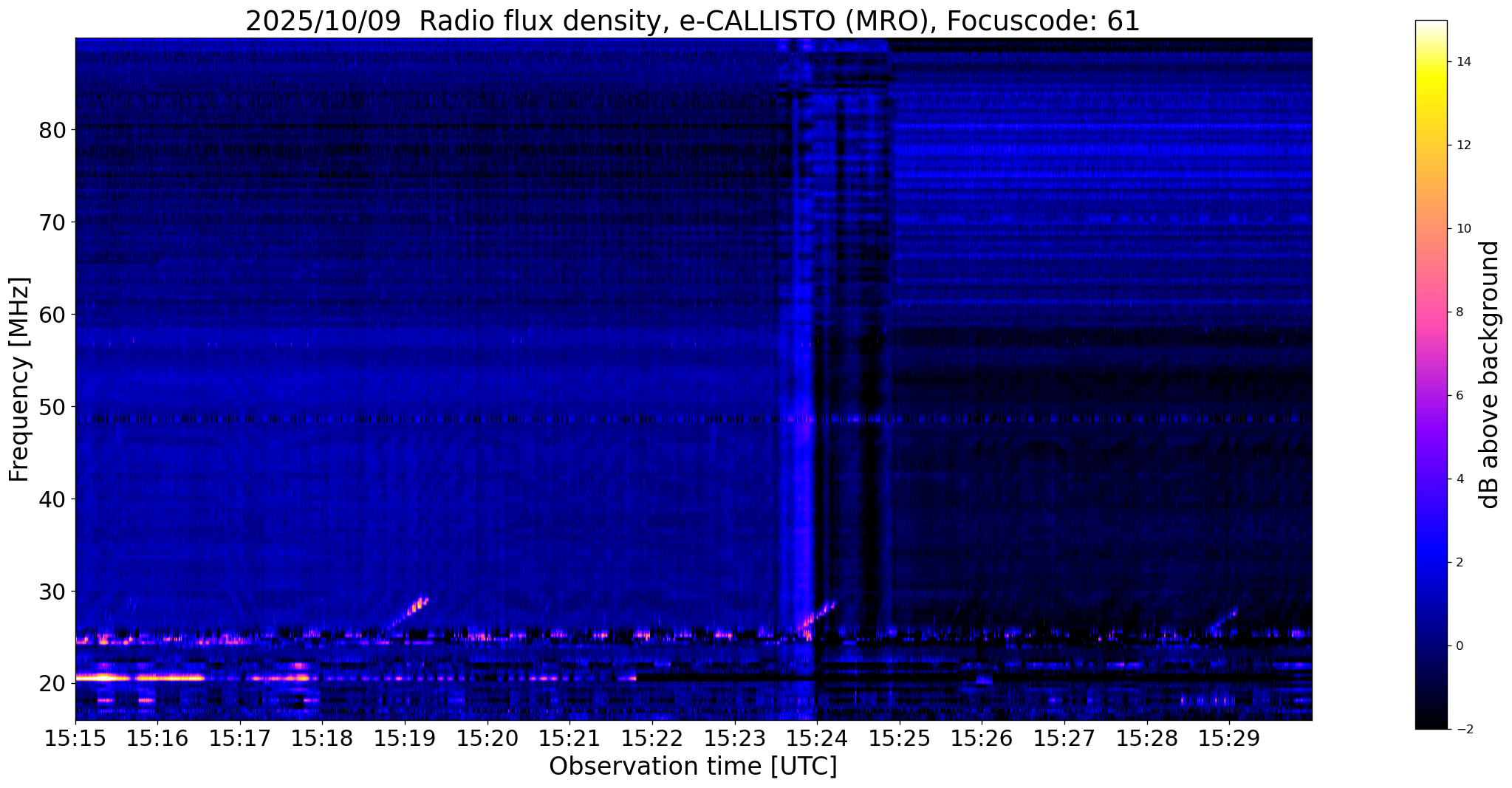Viewport: 1512px width, 788px height.
Task: Click the 15:21 time tick label
Action: (x=569, y=738)
